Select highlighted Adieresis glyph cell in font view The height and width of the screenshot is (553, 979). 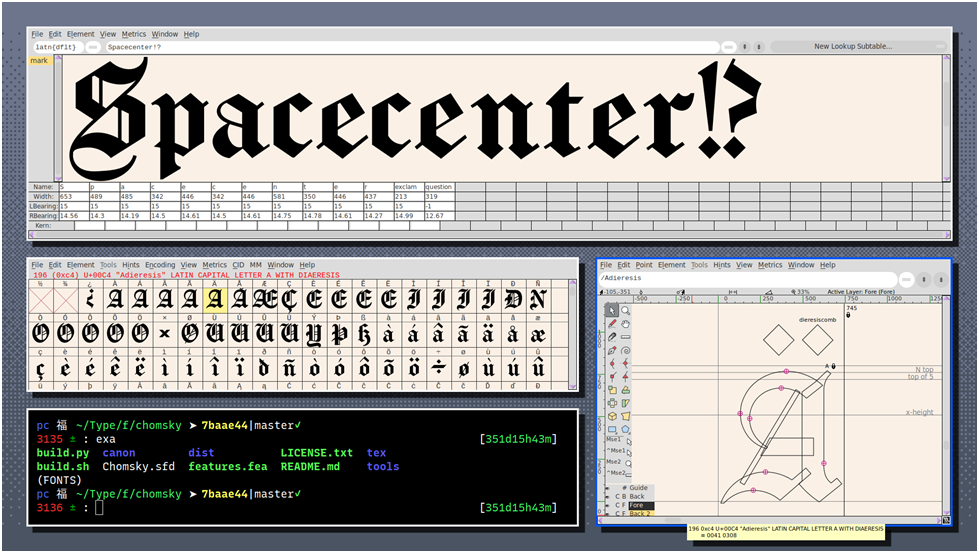tap(215, 300)
